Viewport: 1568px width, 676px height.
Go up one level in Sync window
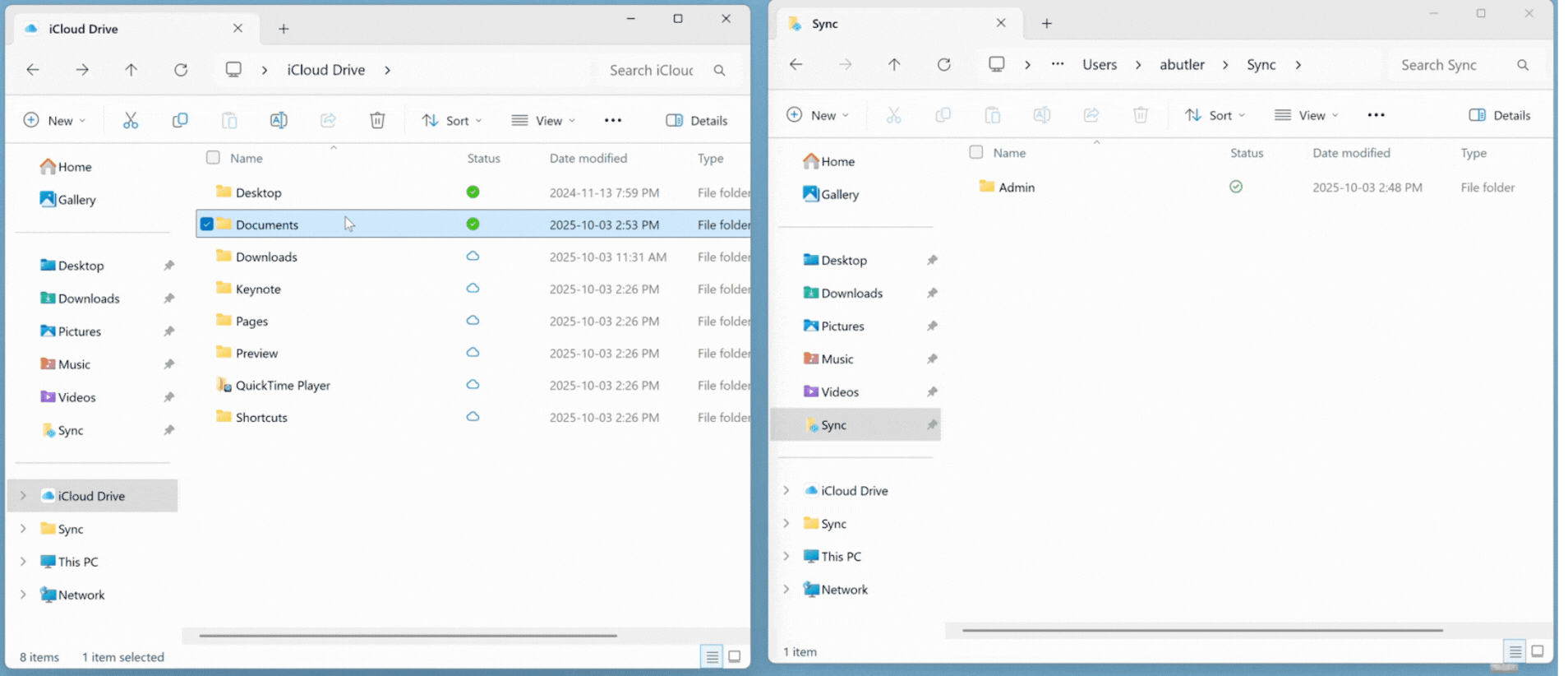(894, 65)
